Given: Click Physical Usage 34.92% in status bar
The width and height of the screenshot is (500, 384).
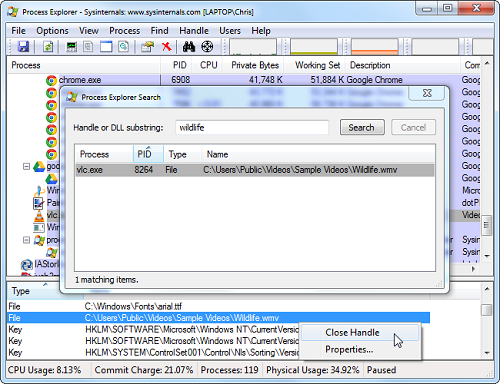Looking at the screenshot, I should (x=312, y=370).
